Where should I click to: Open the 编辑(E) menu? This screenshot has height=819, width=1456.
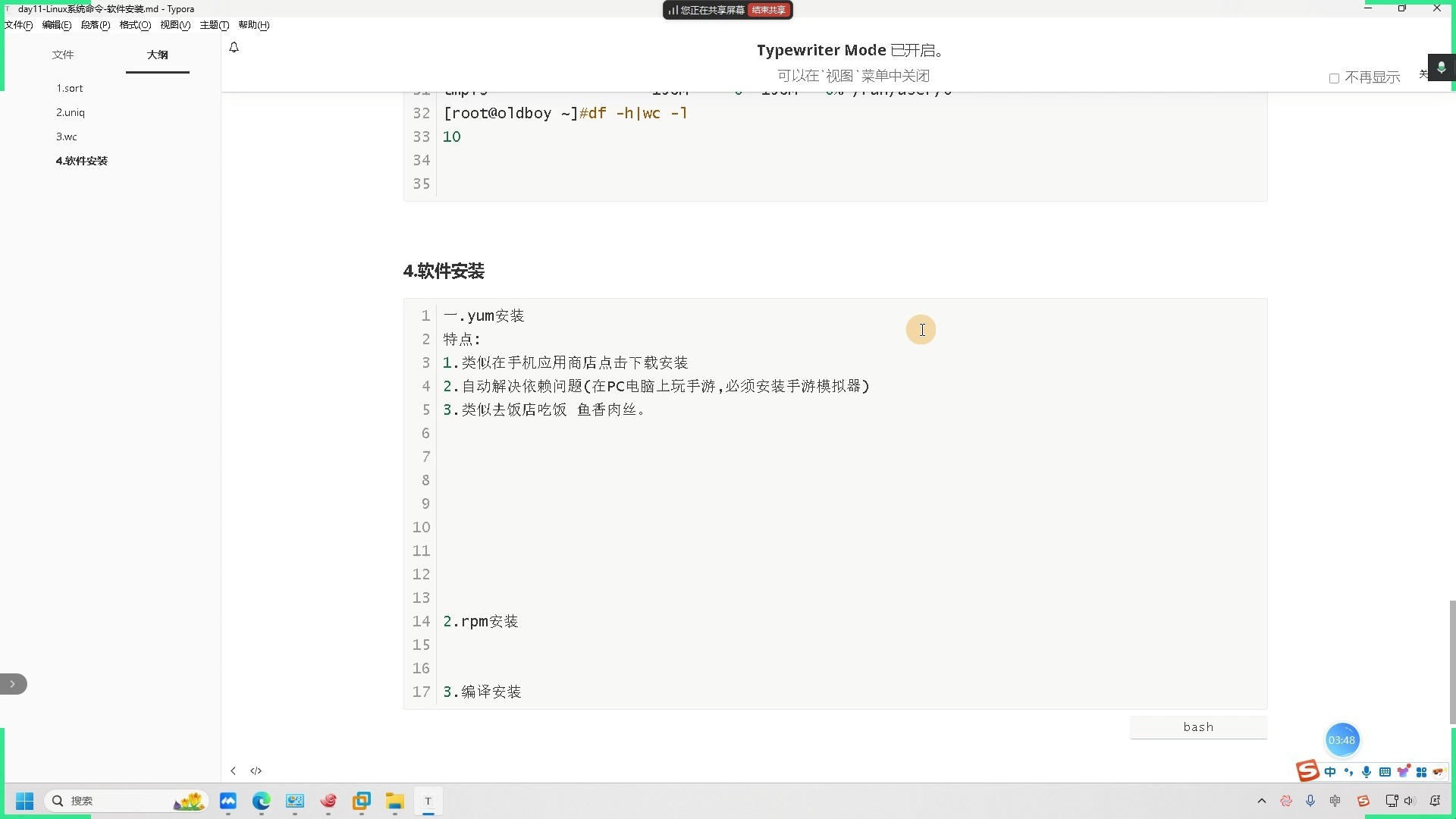tap(57, 25)
